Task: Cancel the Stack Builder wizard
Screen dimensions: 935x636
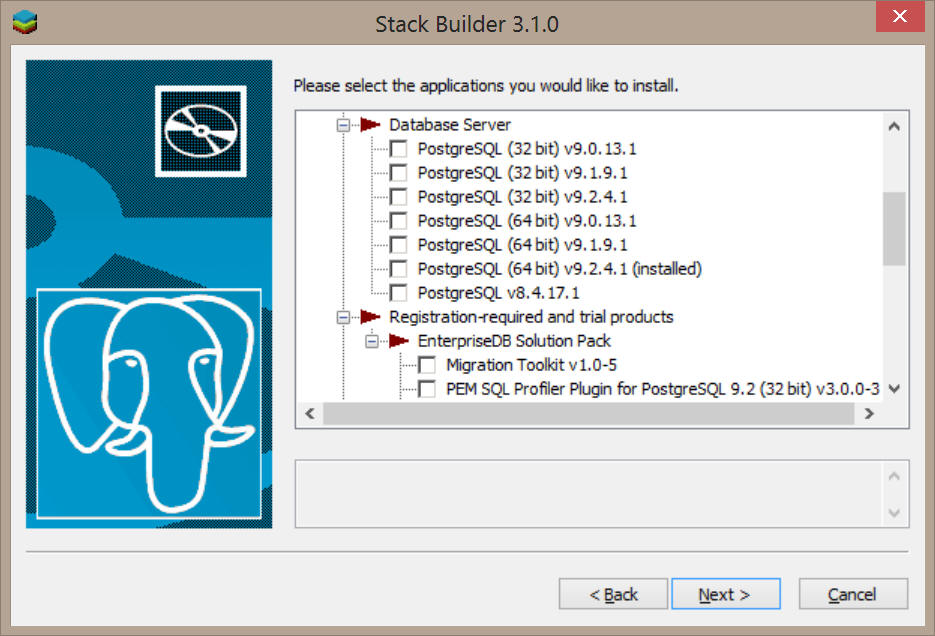Action: pos(853,594)
